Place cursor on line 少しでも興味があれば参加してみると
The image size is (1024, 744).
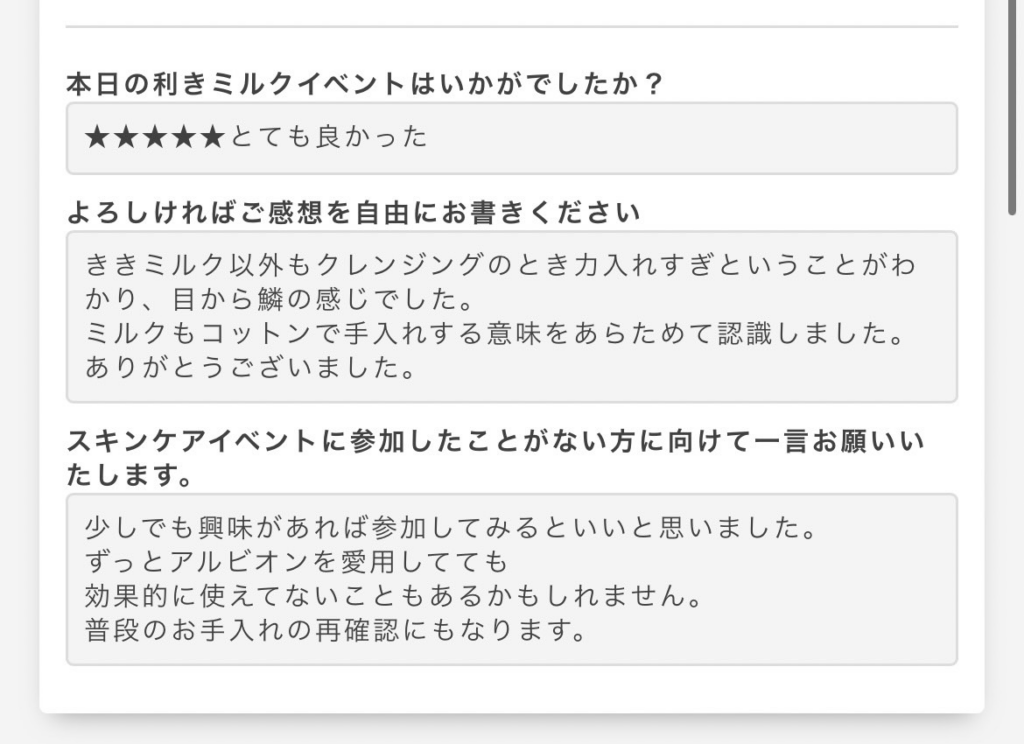click(451, 527)
